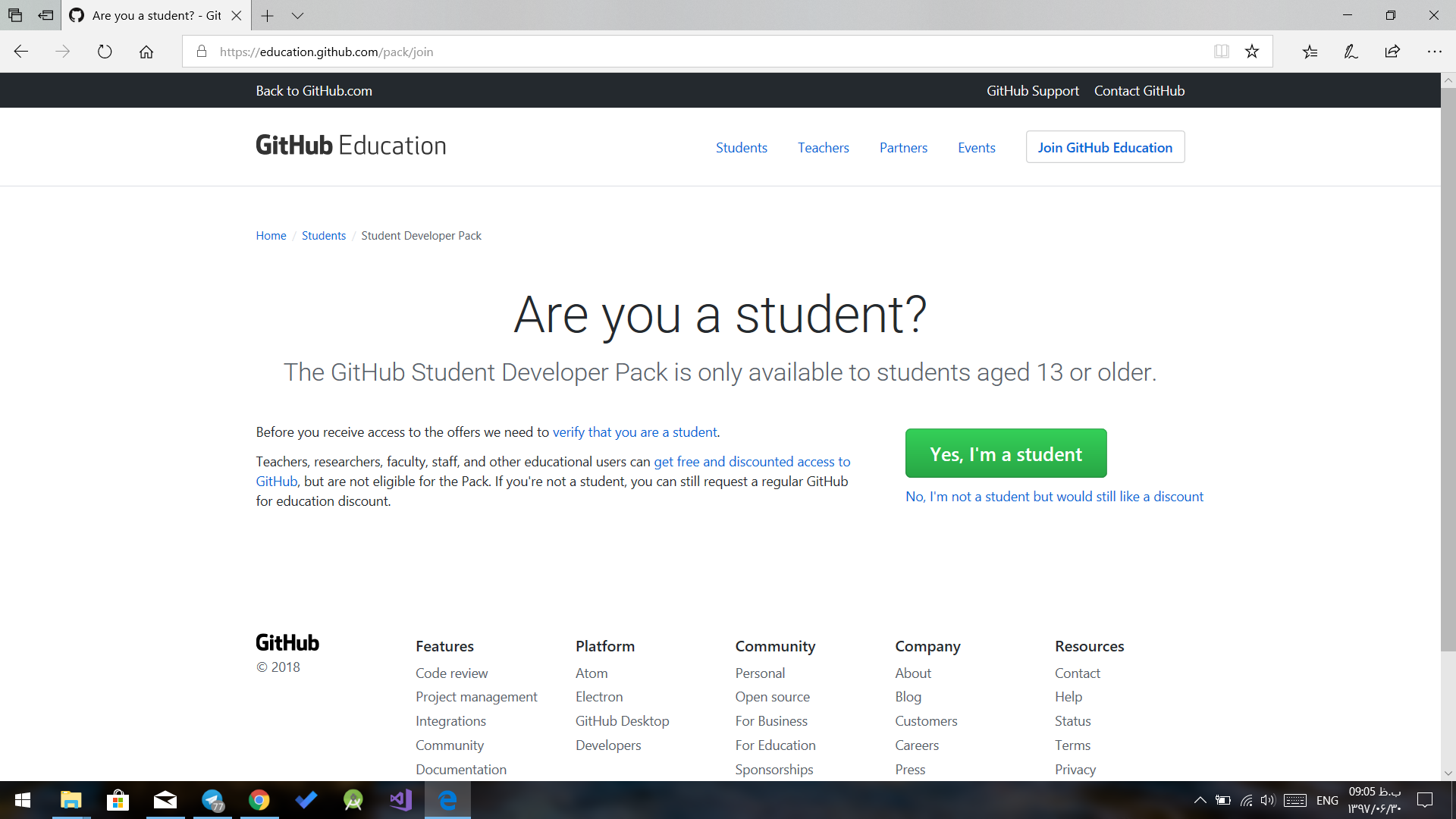Viewport: 1456px width, 819px height.
Task: Open GitHub Support link
Action: tap(1032, 91)
